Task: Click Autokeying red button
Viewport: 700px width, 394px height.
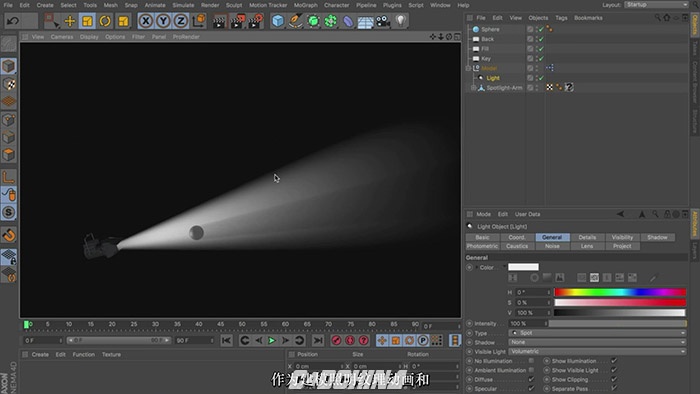Action: [350, 340]
